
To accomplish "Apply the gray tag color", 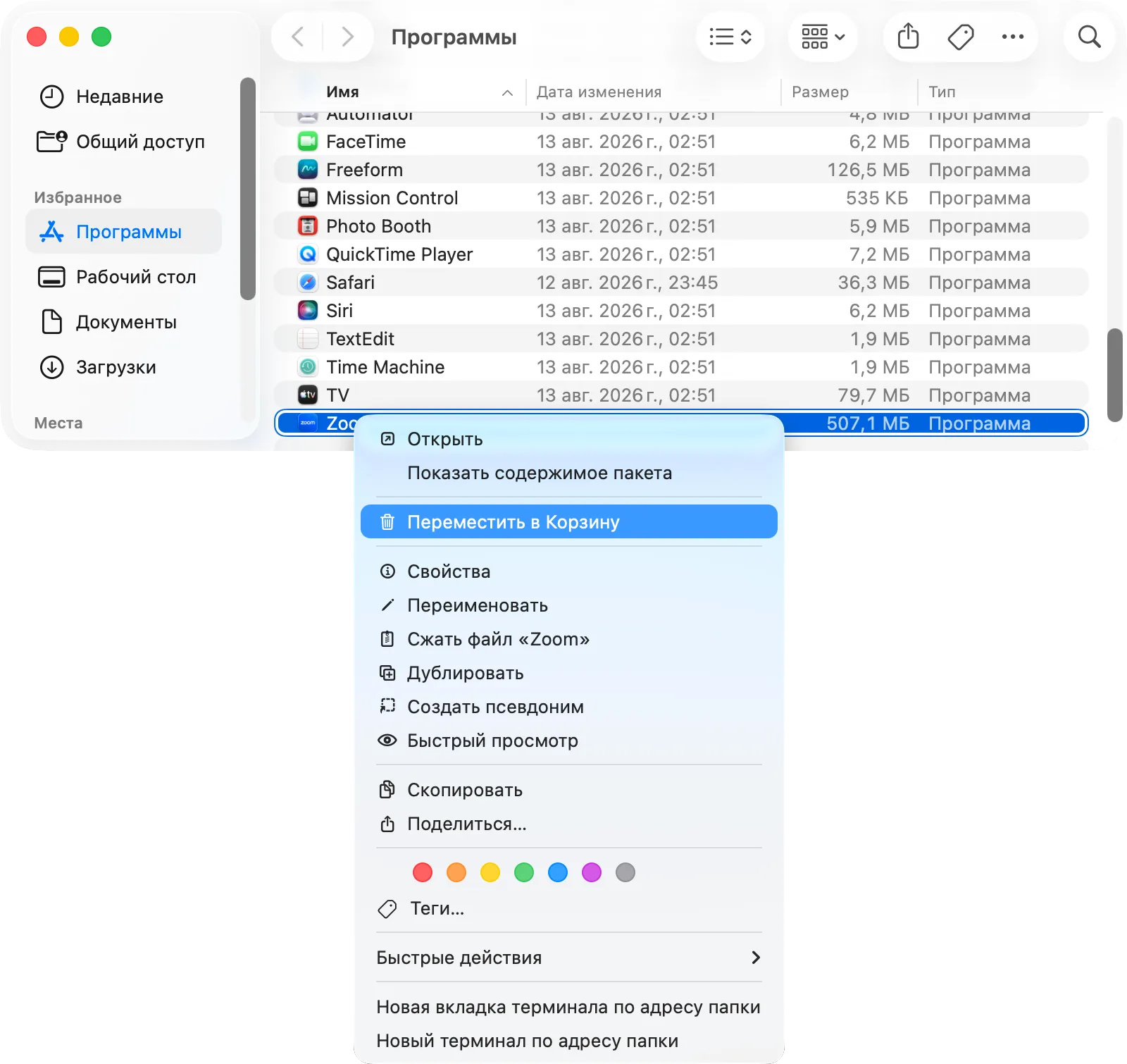I will (625, 872).
